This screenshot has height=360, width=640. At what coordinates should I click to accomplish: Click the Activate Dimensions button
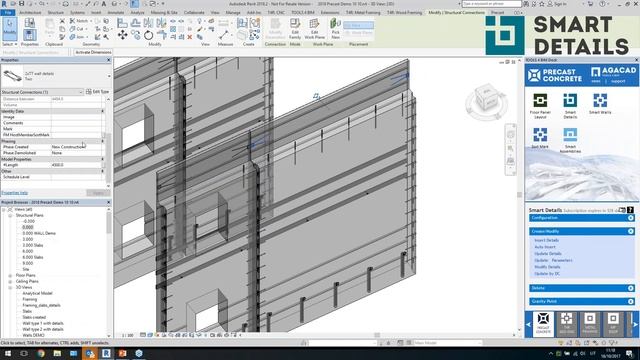[93, 52]
